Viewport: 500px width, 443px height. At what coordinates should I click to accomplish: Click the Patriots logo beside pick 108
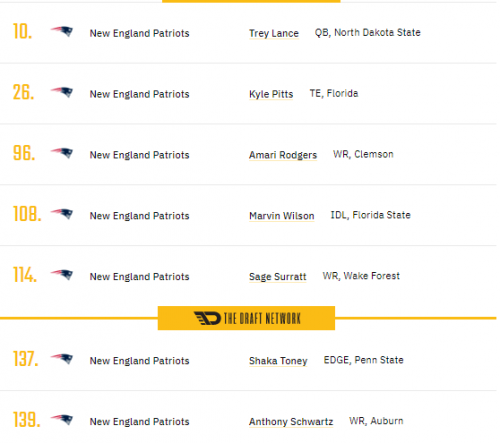pos(62,214)
